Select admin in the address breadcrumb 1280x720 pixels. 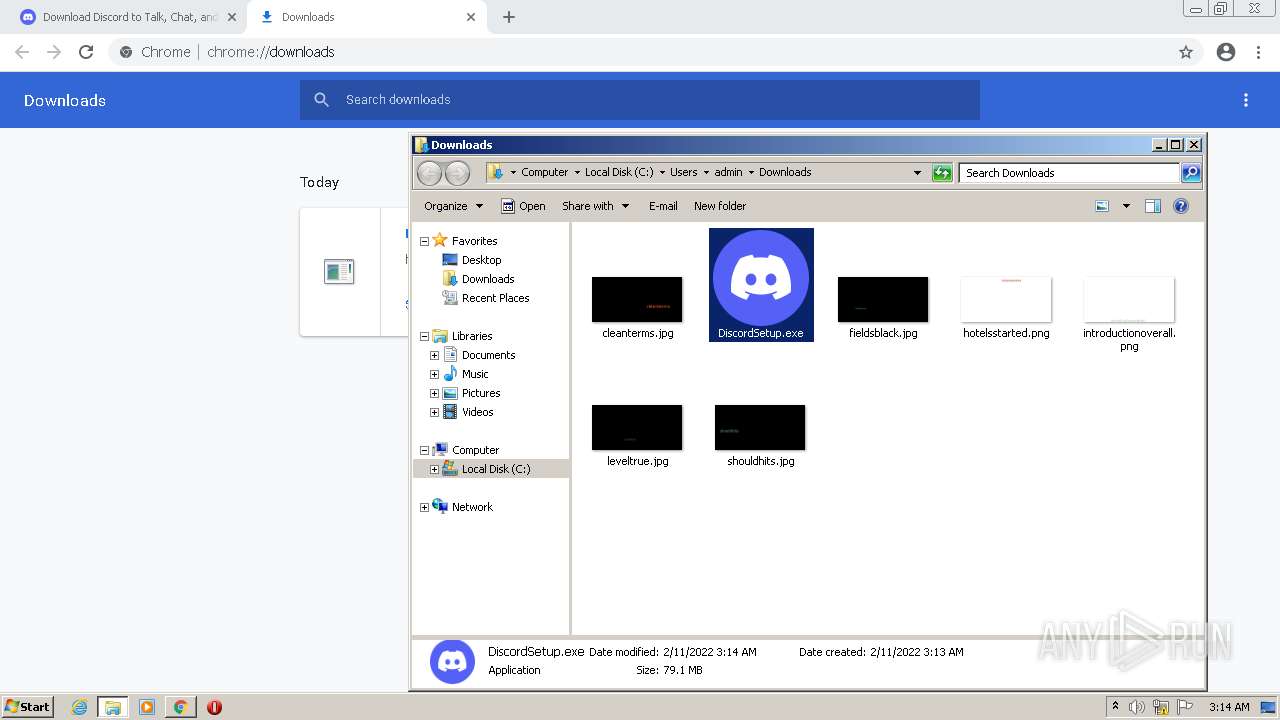728,172
